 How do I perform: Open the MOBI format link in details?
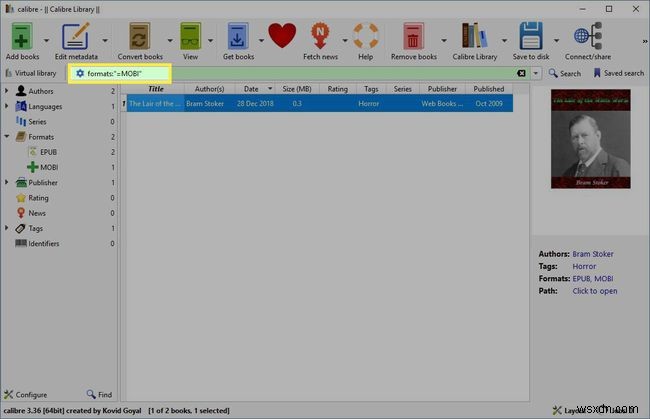click(x=604, y=279)
